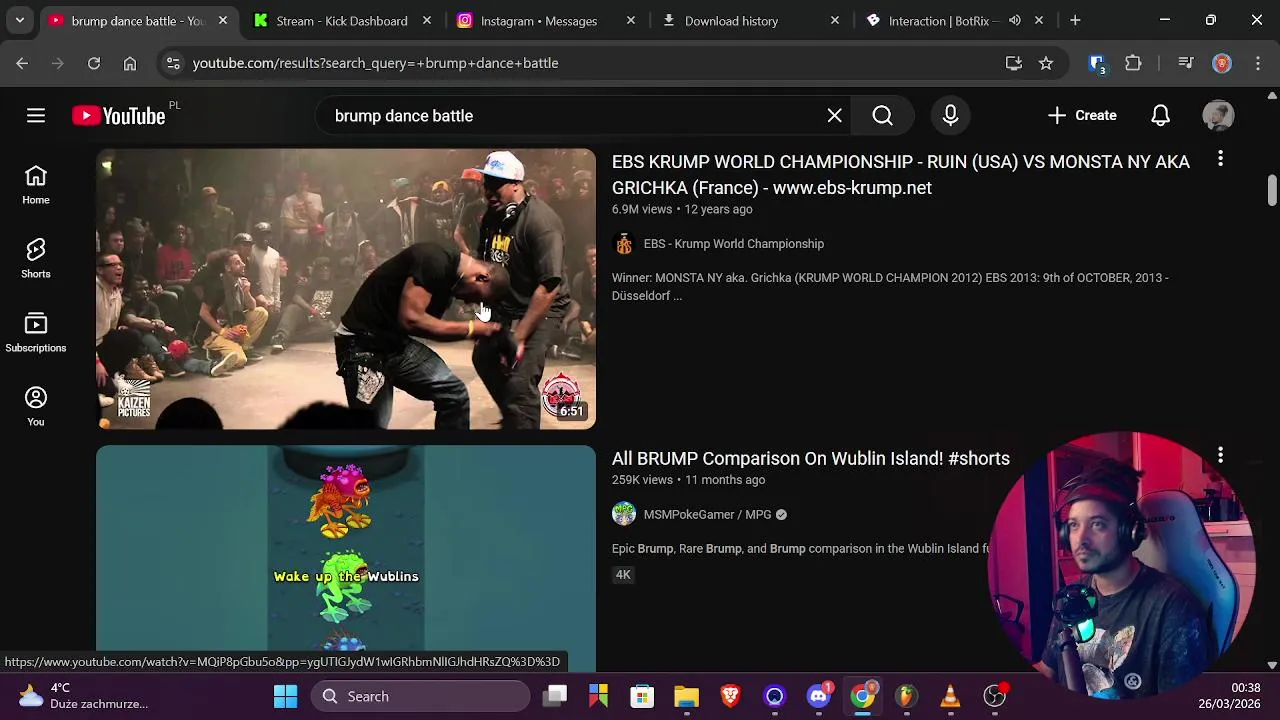The width and height of the screenshot is (1280, 720).
Task: Click the page vertical scrollbar thumb
Action: (x=1272, y=190)
